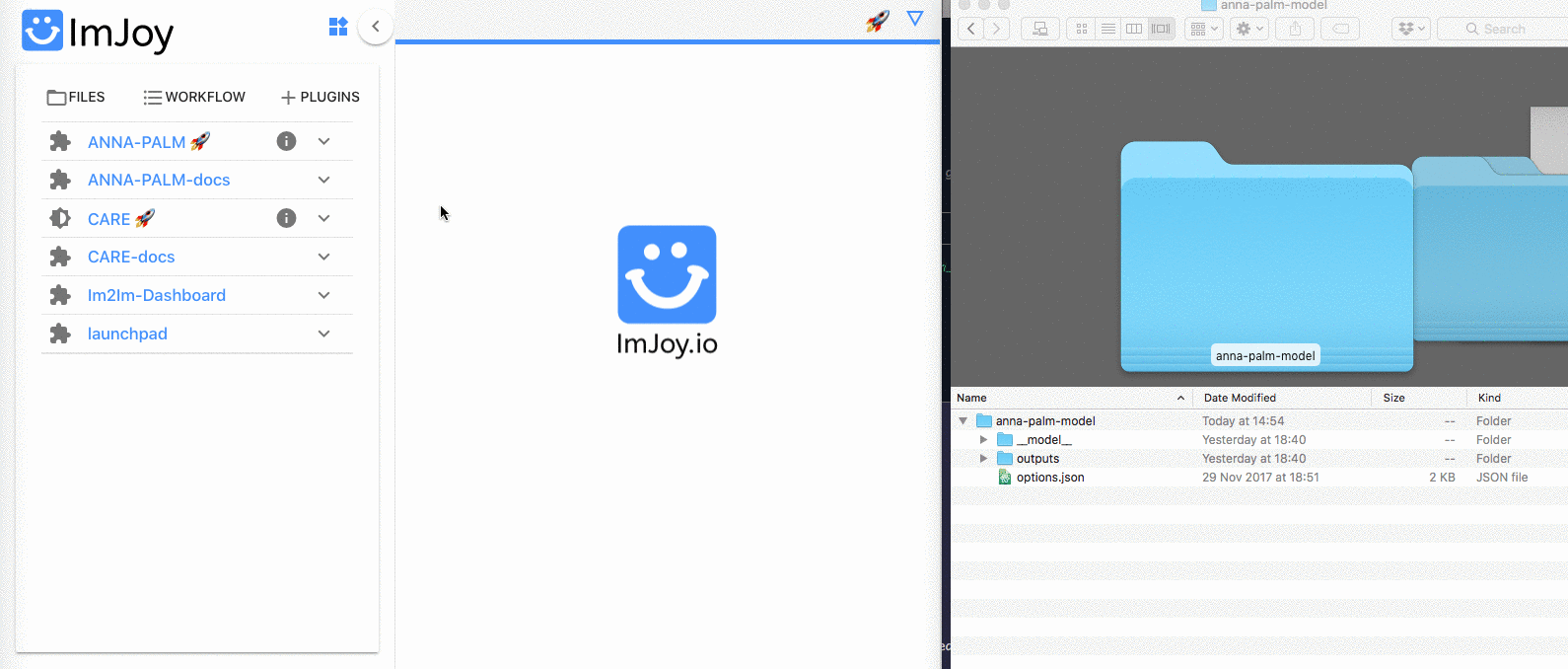1568x669 pixels.
Task: Sort Finder list by Name column
Action: coord(1072,398)
